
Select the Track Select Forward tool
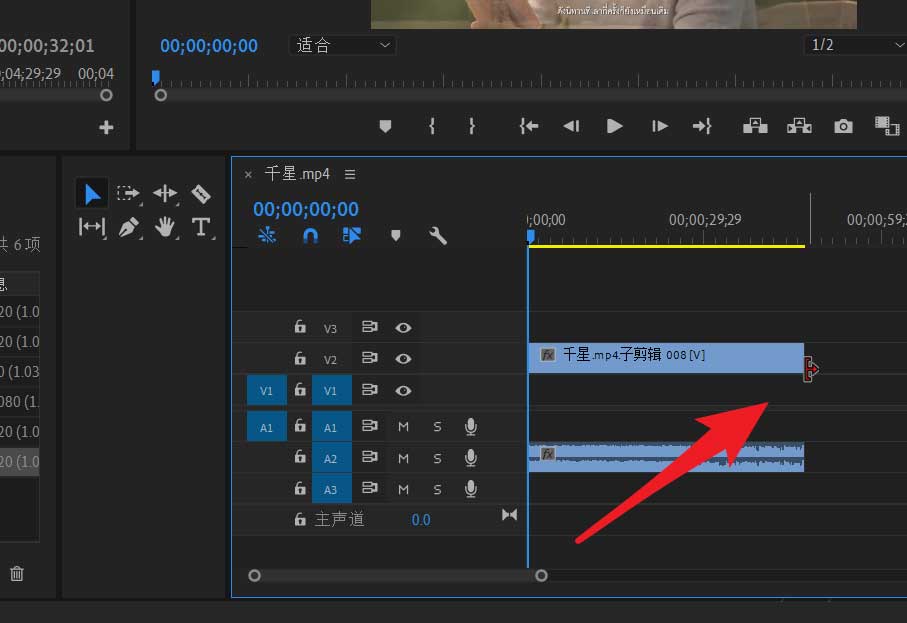pyautogui.click(x=128, y=193)
